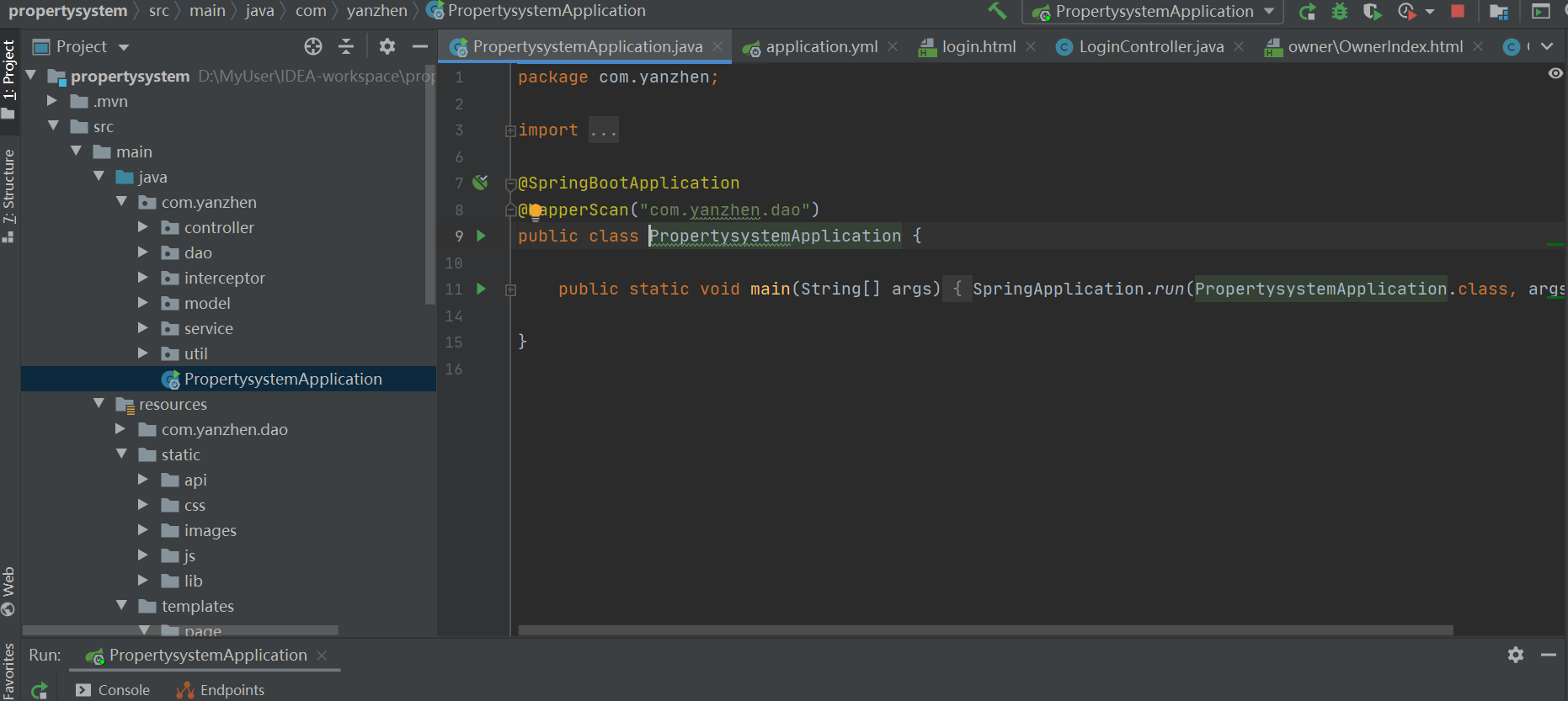This screenshot has height=701, width=1568.
Task: Open the Project panel settings gear
Action: (387, 46)
